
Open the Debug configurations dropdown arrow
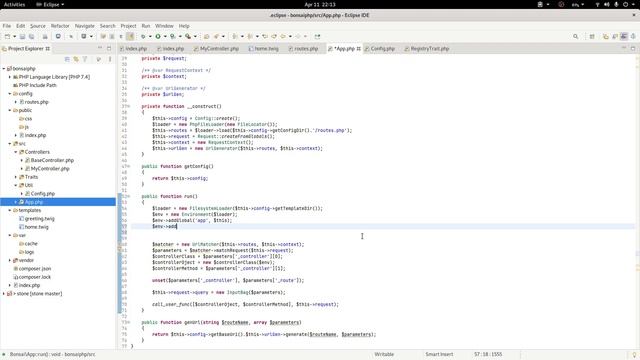150,36
